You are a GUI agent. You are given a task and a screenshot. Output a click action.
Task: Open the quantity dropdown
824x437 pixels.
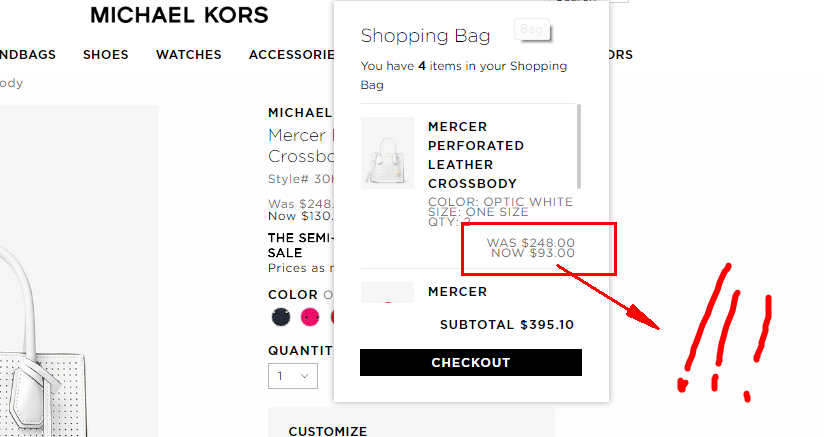coord(293,376)
